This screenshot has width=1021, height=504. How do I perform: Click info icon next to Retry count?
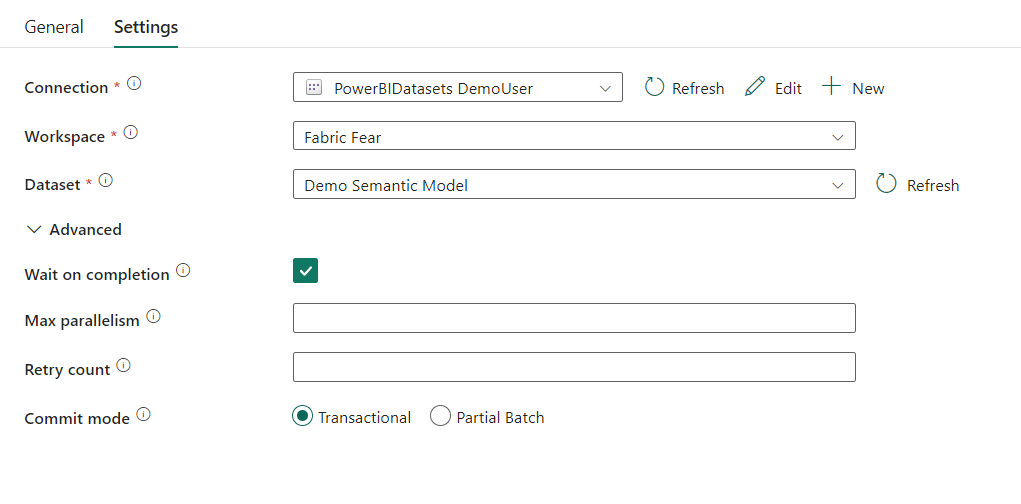(123, 366)
